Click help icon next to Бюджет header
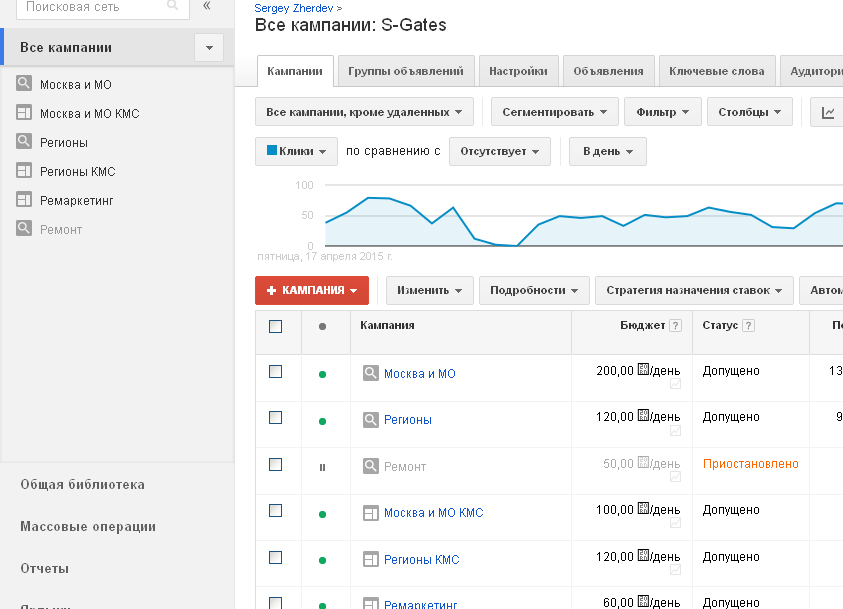843x609 pixels. [x=676, y=326]
